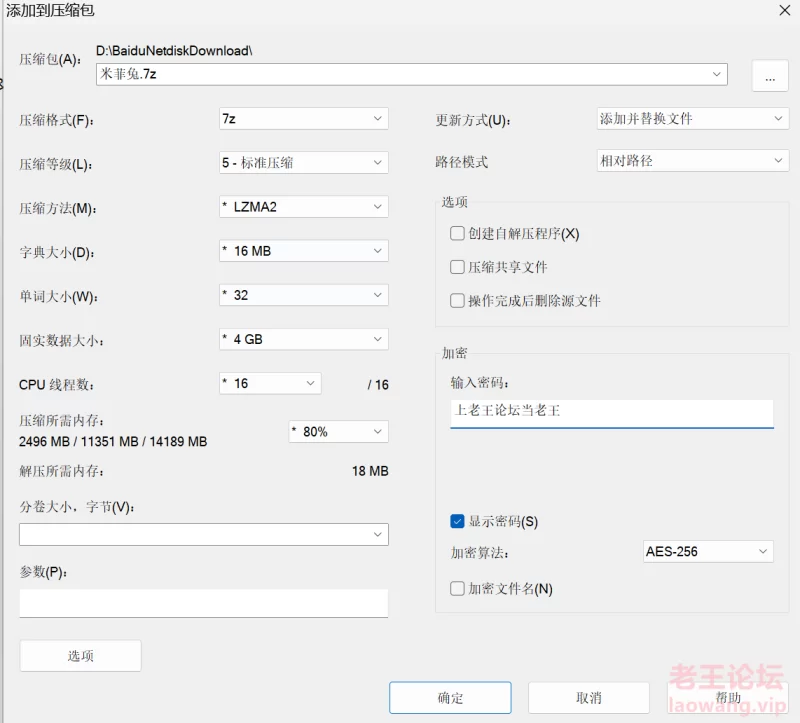Viewport: 800px width, 723px height.
Task: Click the 路径模式 label
Action: point(462,162)
